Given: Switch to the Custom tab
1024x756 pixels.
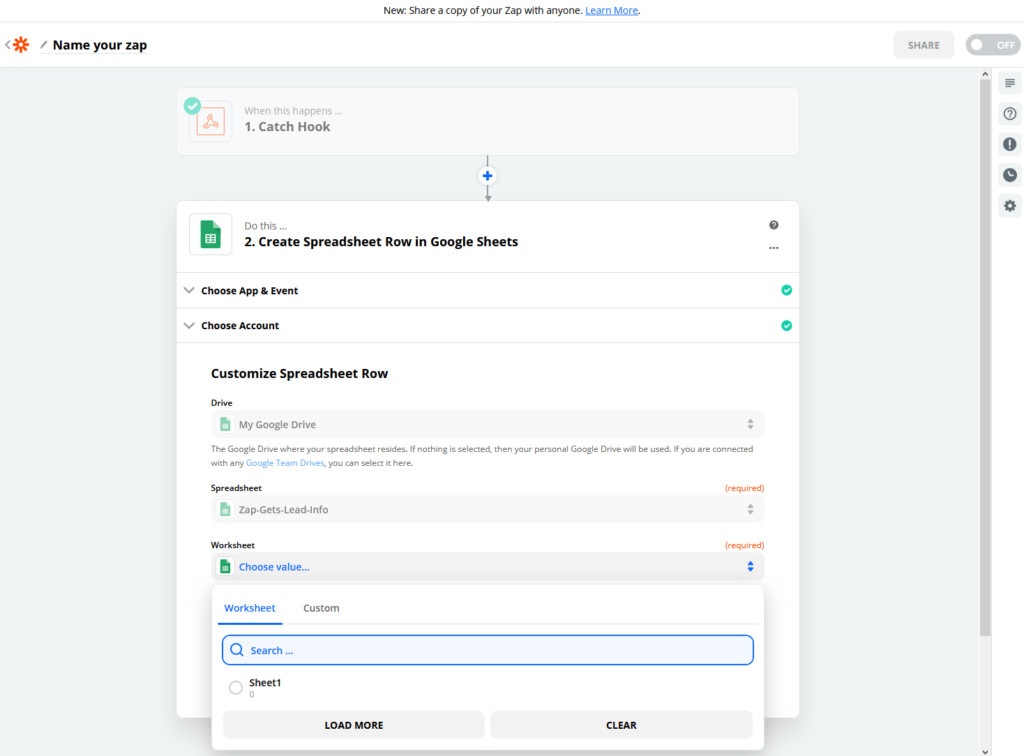Looking at the screenshot, I should pos(321,608).
